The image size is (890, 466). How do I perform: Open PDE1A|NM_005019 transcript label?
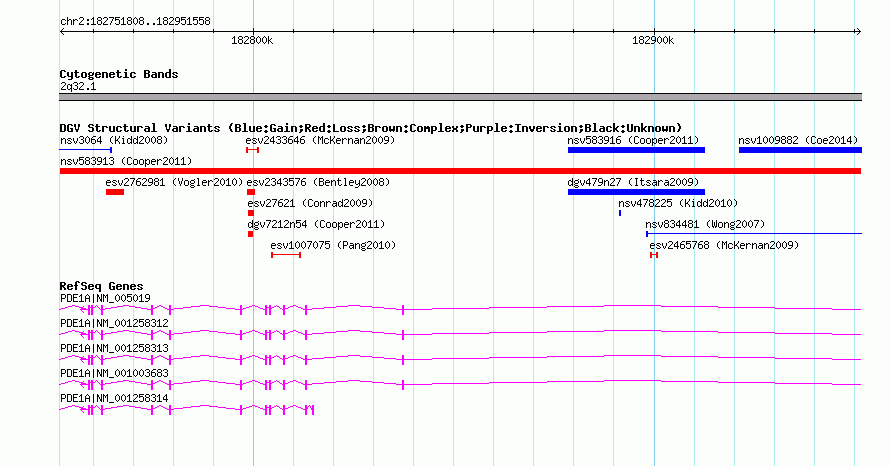pos(105,299)
